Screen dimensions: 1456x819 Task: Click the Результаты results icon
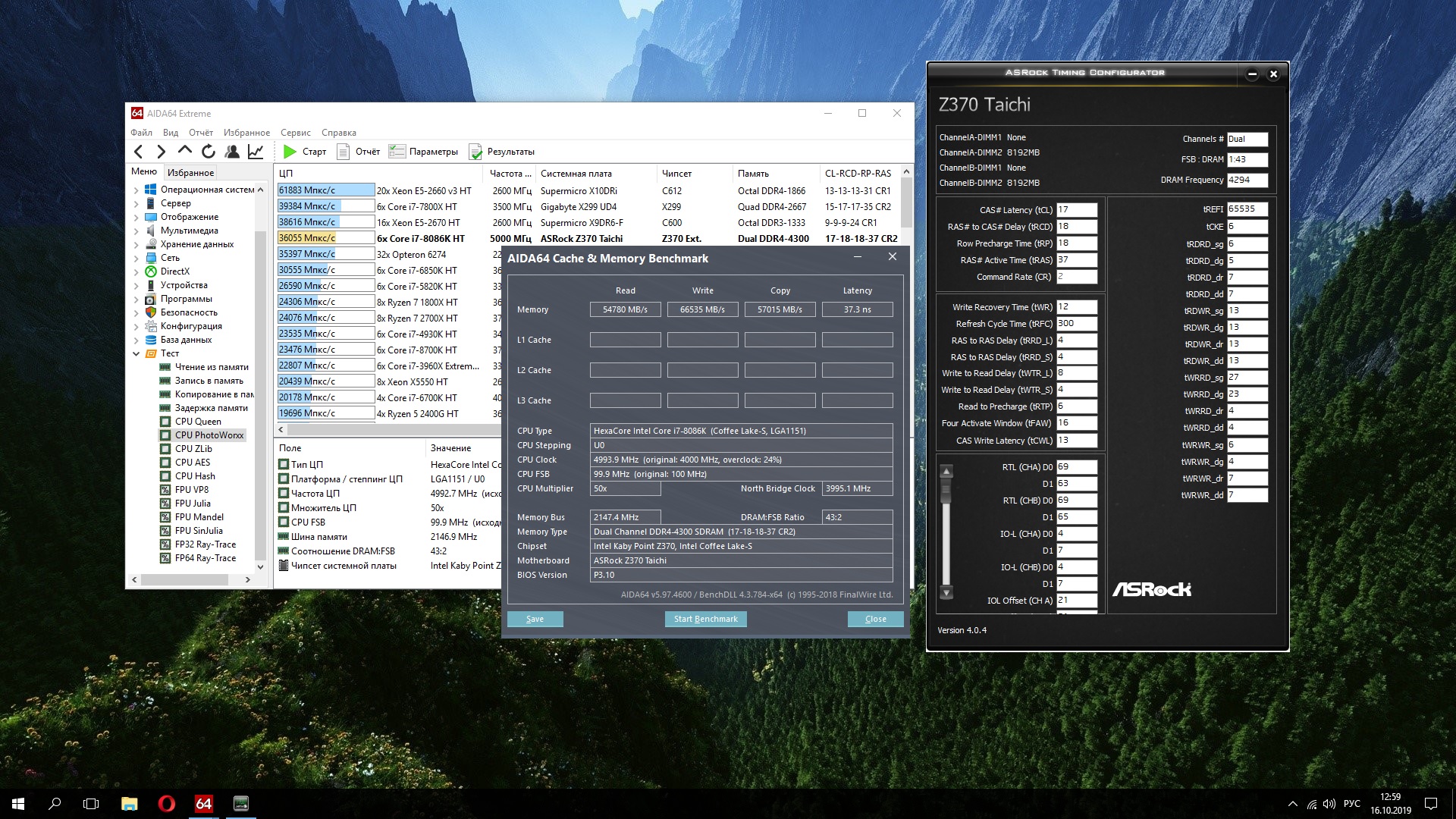pyautogui.click(x=475, y=152)
